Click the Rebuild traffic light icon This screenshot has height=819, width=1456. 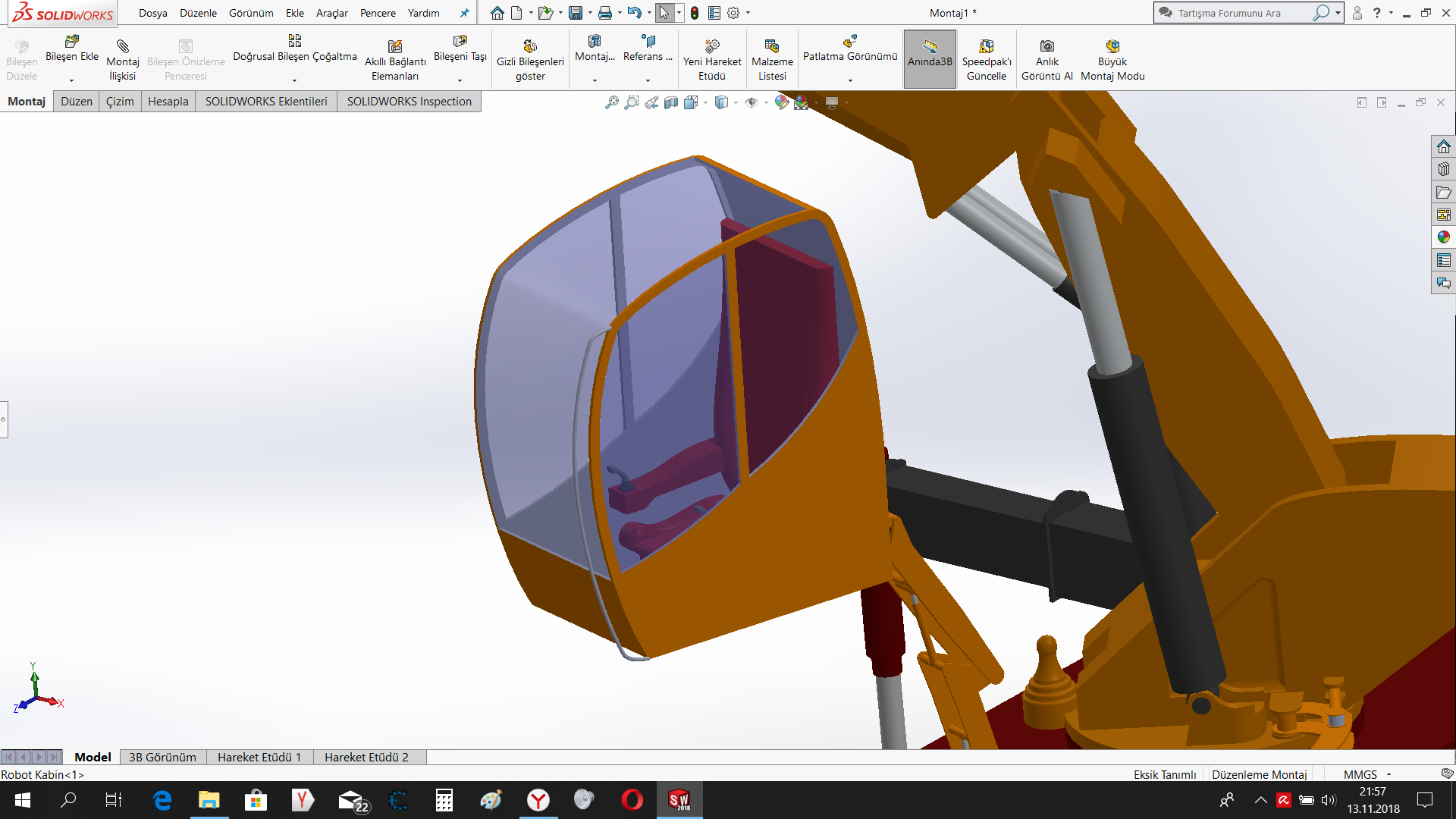tap(695, 13)
